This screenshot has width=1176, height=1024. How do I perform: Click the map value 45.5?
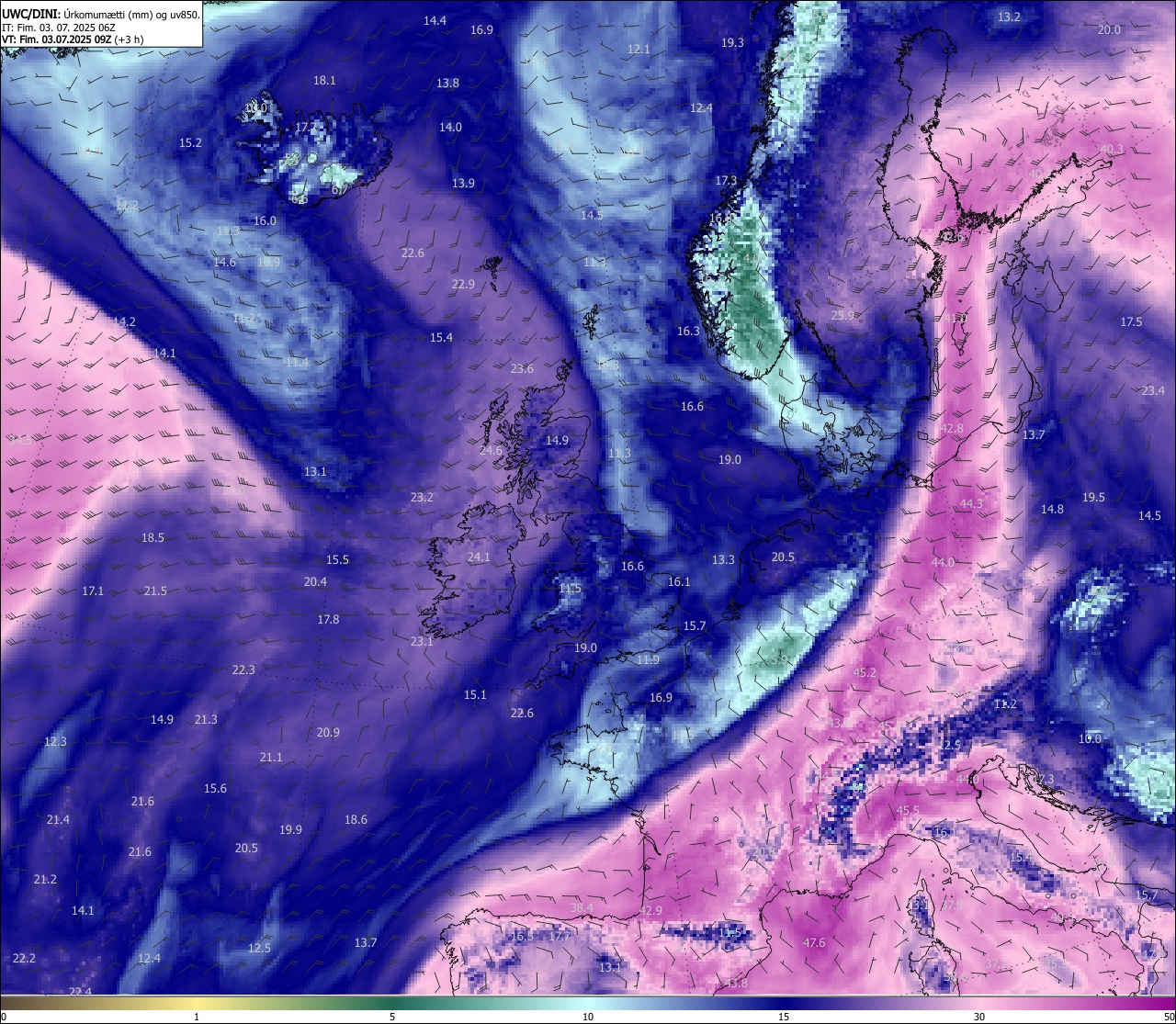[908, 810]
